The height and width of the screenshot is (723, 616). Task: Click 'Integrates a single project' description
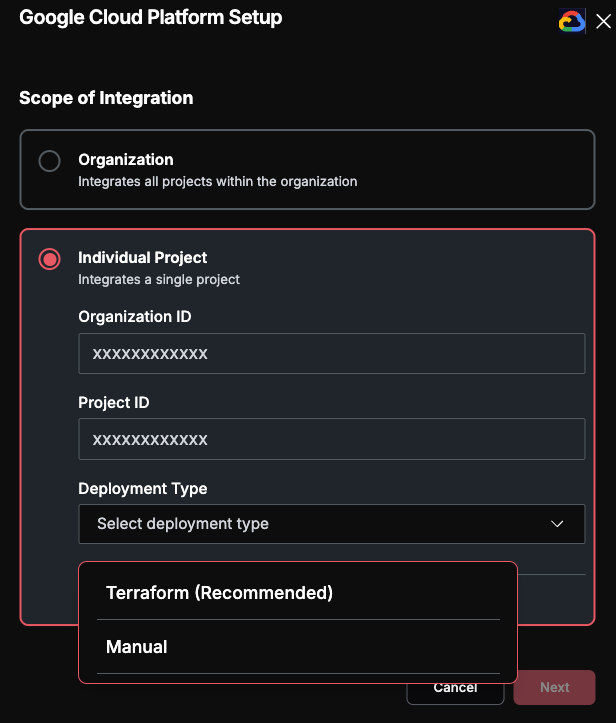[x=159, y=279]
